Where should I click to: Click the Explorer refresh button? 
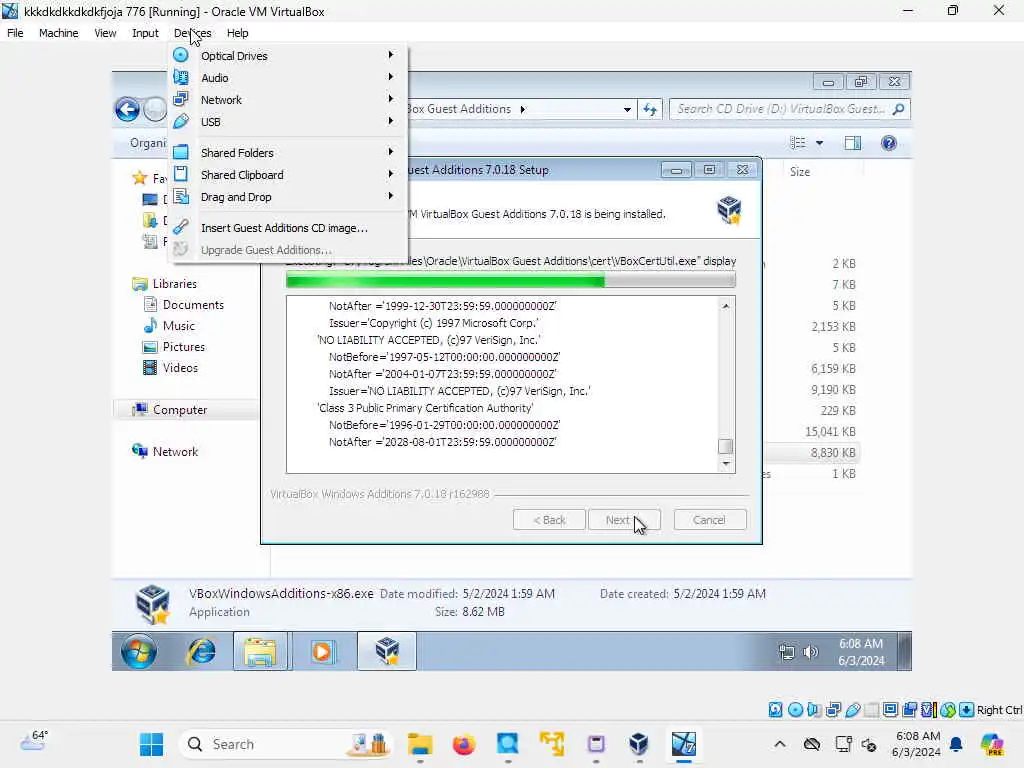650,109
